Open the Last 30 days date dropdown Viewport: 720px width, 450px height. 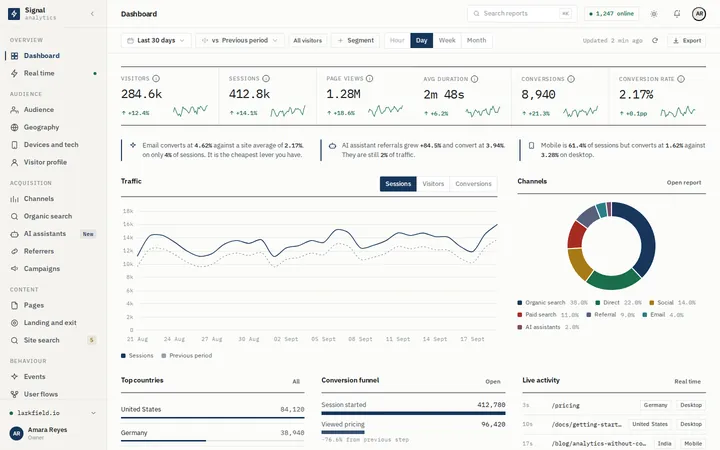[156, 40]
